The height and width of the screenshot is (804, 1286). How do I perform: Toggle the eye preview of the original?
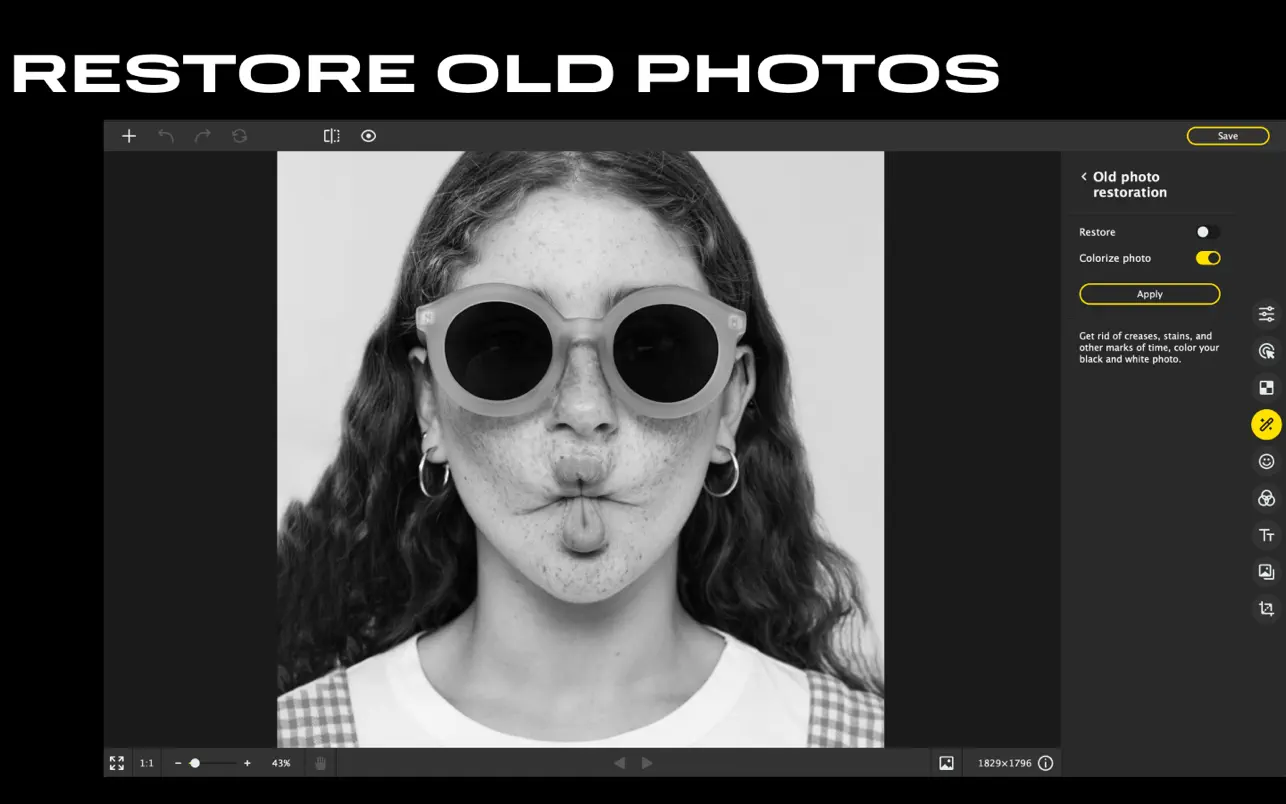pyautogui.click(x=368, y=136)
